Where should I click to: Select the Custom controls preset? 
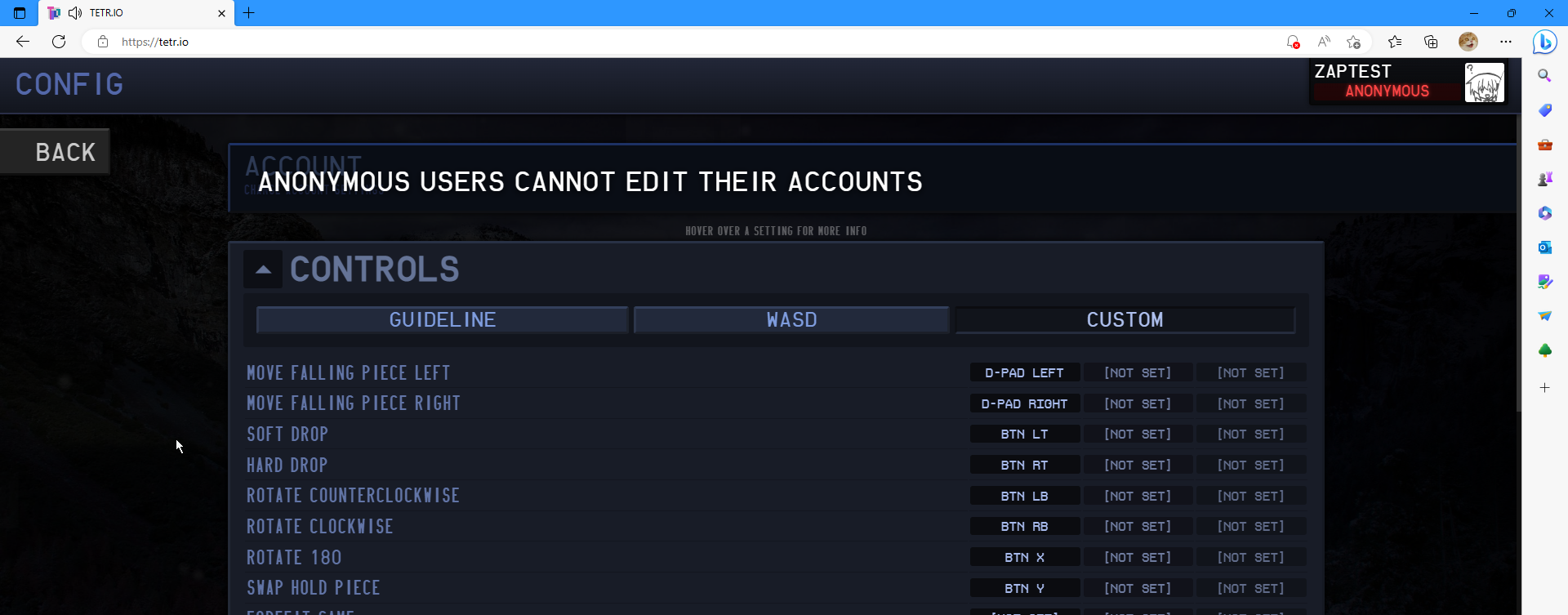pyautogui.click(x=1125, y=320)
